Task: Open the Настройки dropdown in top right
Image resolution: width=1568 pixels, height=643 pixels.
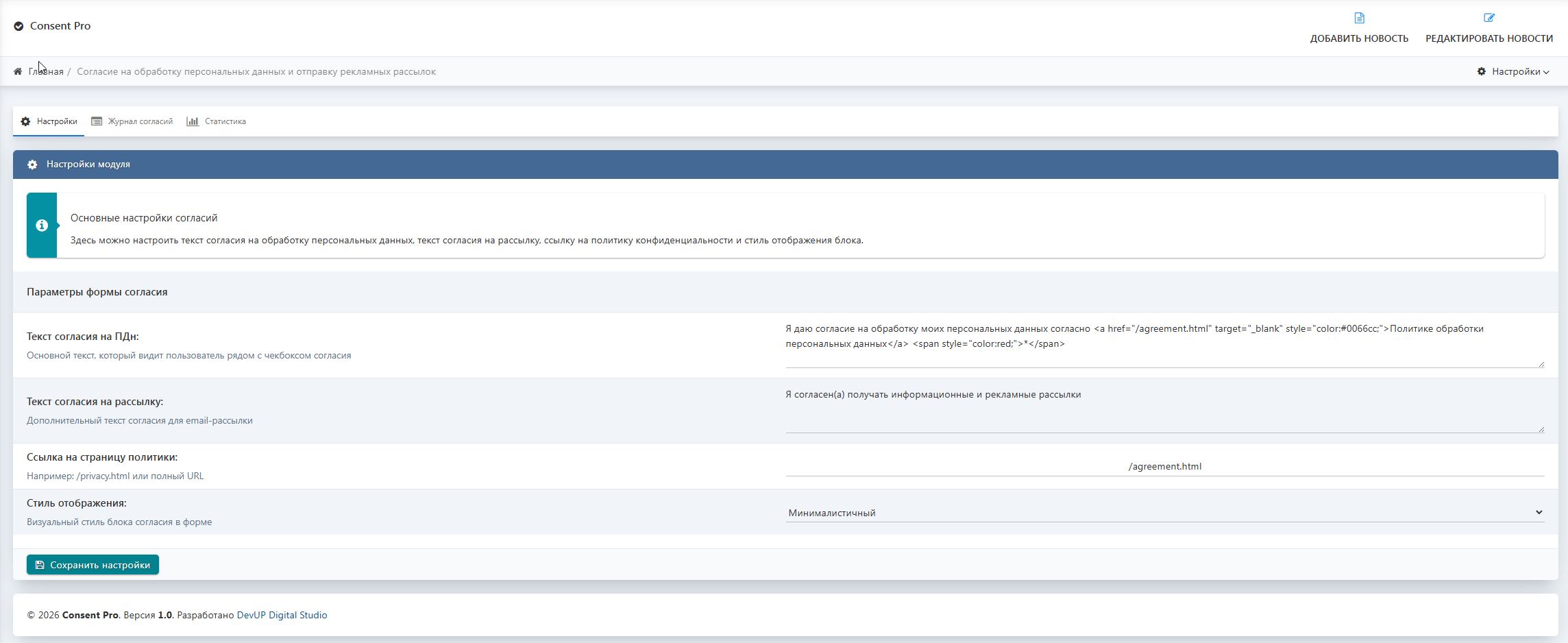Action: [x=1515, y=71]
